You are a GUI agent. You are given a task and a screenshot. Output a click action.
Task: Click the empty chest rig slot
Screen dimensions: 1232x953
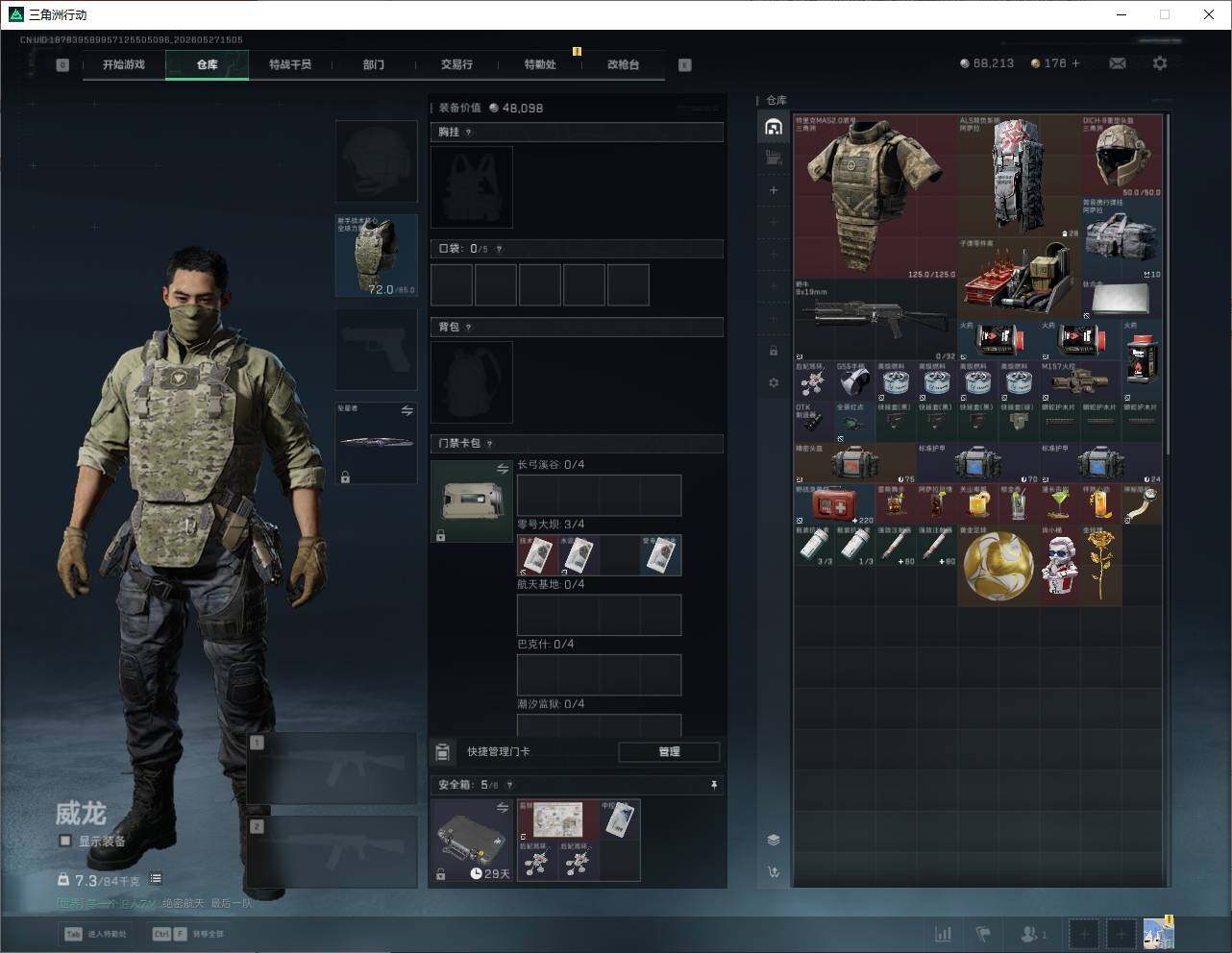(x=472, y=187)
